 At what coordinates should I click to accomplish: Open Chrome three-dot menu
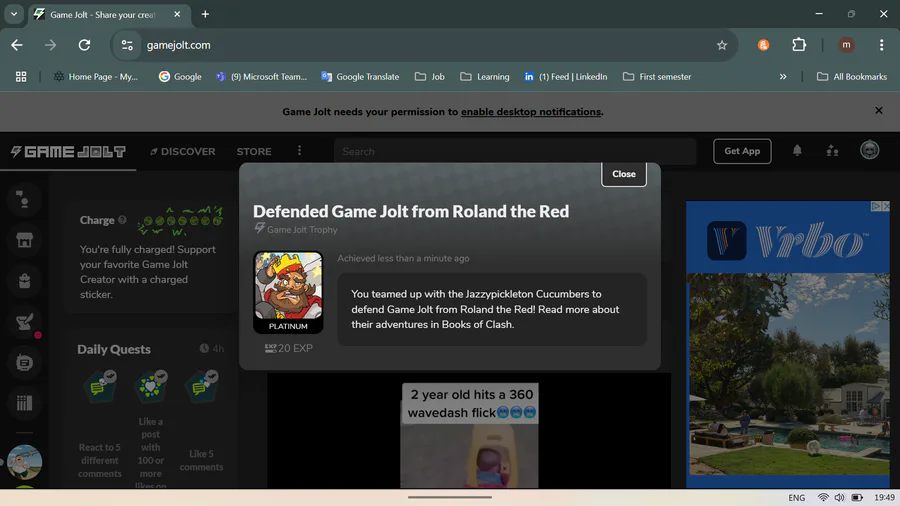pos(881,45)
